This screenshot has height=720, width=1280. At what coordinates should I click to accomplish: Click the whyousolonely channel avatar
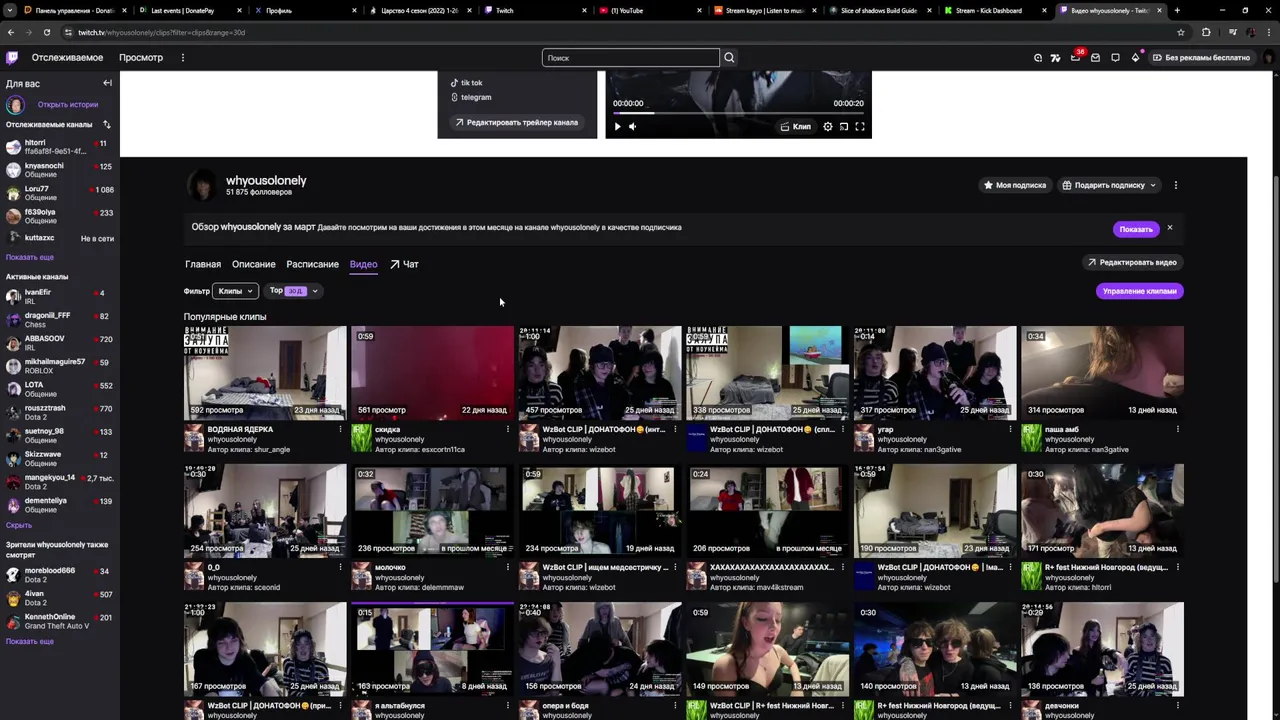coord(202,185)
